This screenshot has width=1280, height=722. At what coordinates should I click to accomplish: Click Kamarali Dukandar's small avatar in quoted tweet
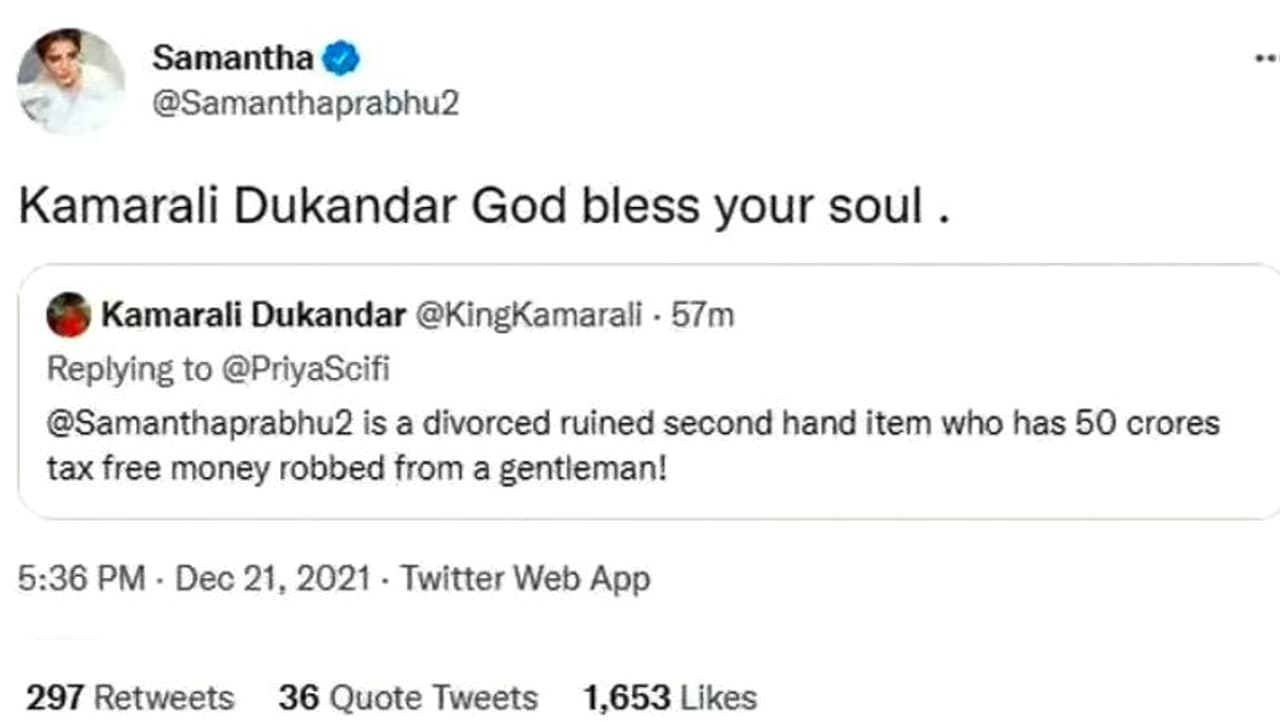[x=69, y=316]
